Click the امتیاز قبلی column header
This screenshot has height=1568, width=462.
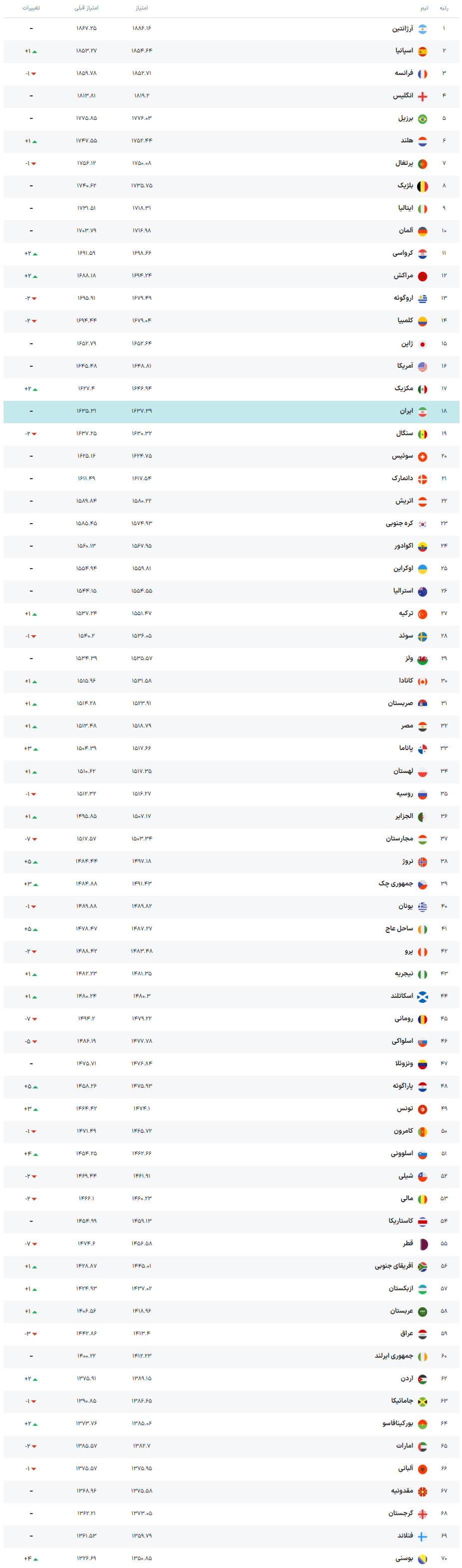click(86, 8)
